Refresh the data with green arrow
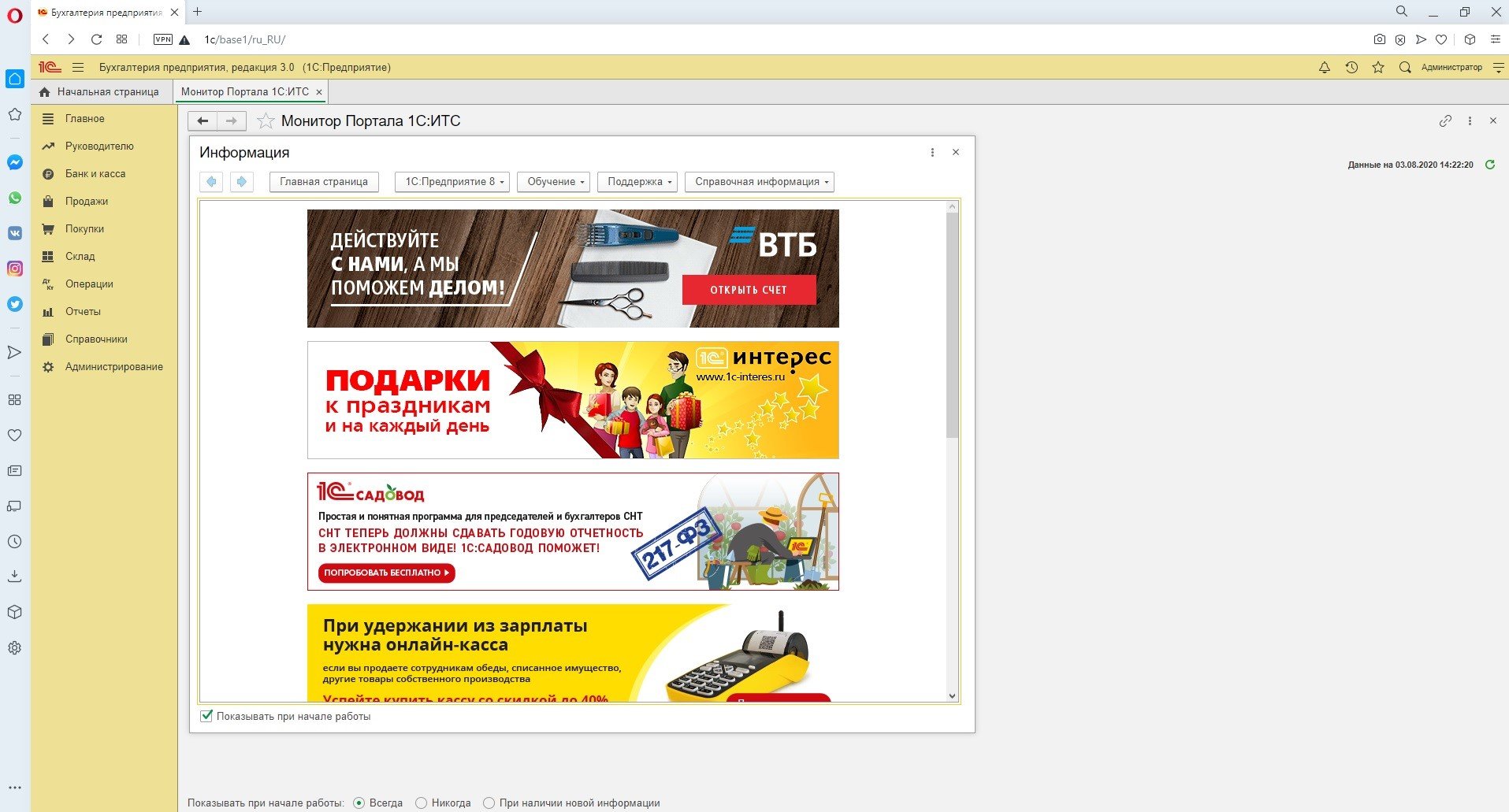This screenshot has height=812, width=1509. pos(1490,165)
